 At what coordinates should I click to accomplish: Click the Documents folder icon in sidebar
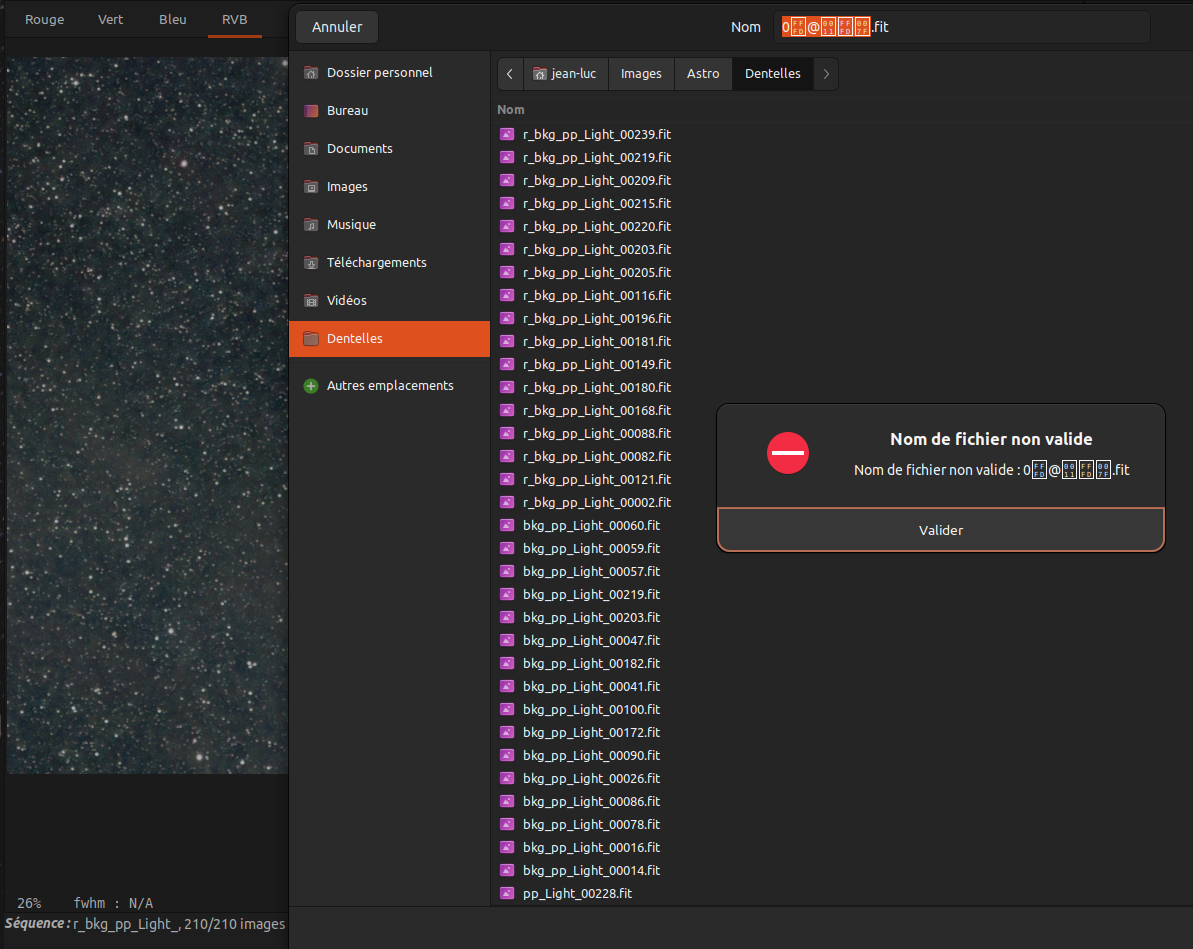tap(310, 148)
